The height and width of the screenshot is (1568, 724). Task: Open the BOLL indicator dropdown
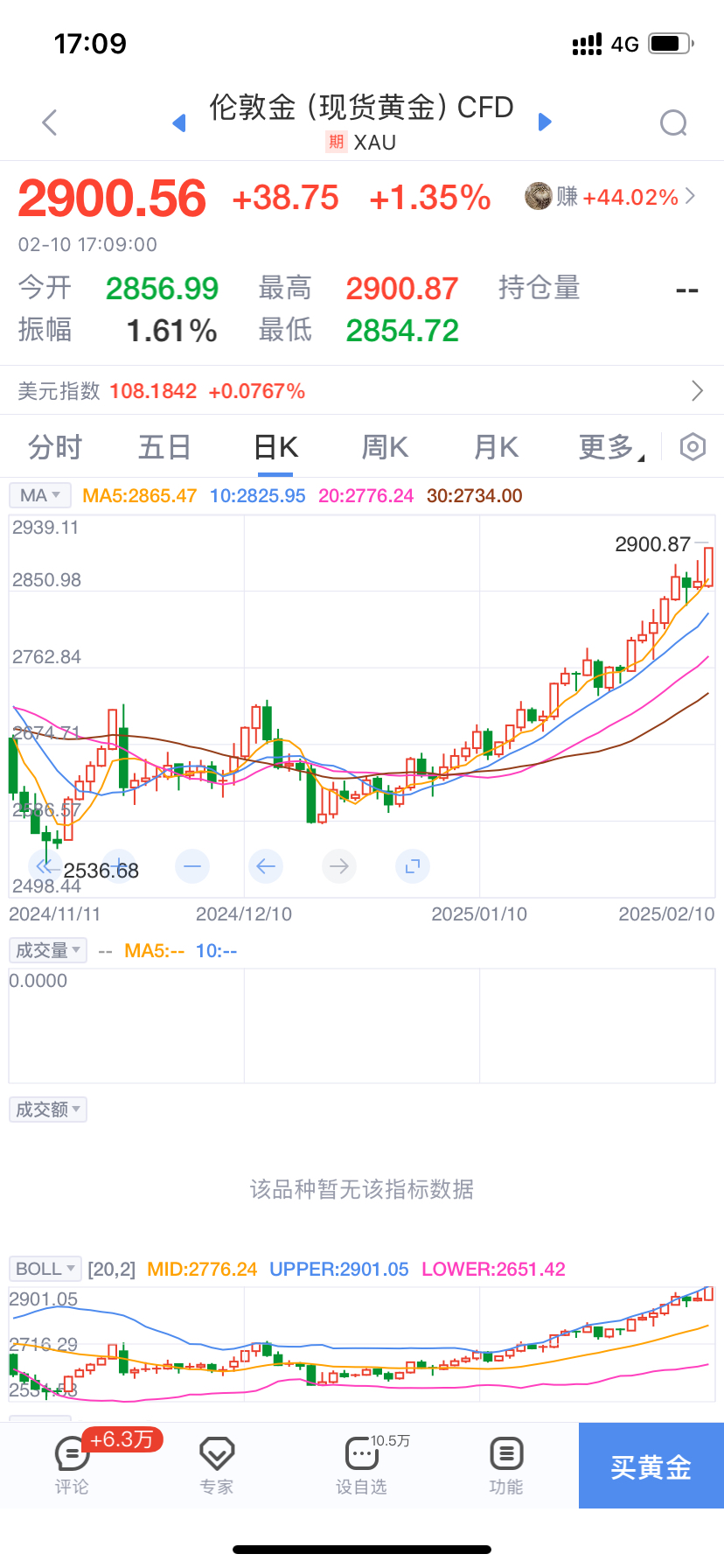point(45,1269)
